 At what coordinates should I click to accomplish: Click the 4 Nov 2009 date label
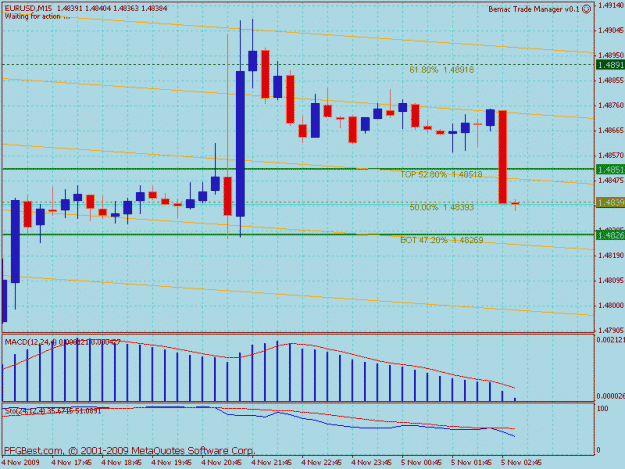tap(20, 463)
